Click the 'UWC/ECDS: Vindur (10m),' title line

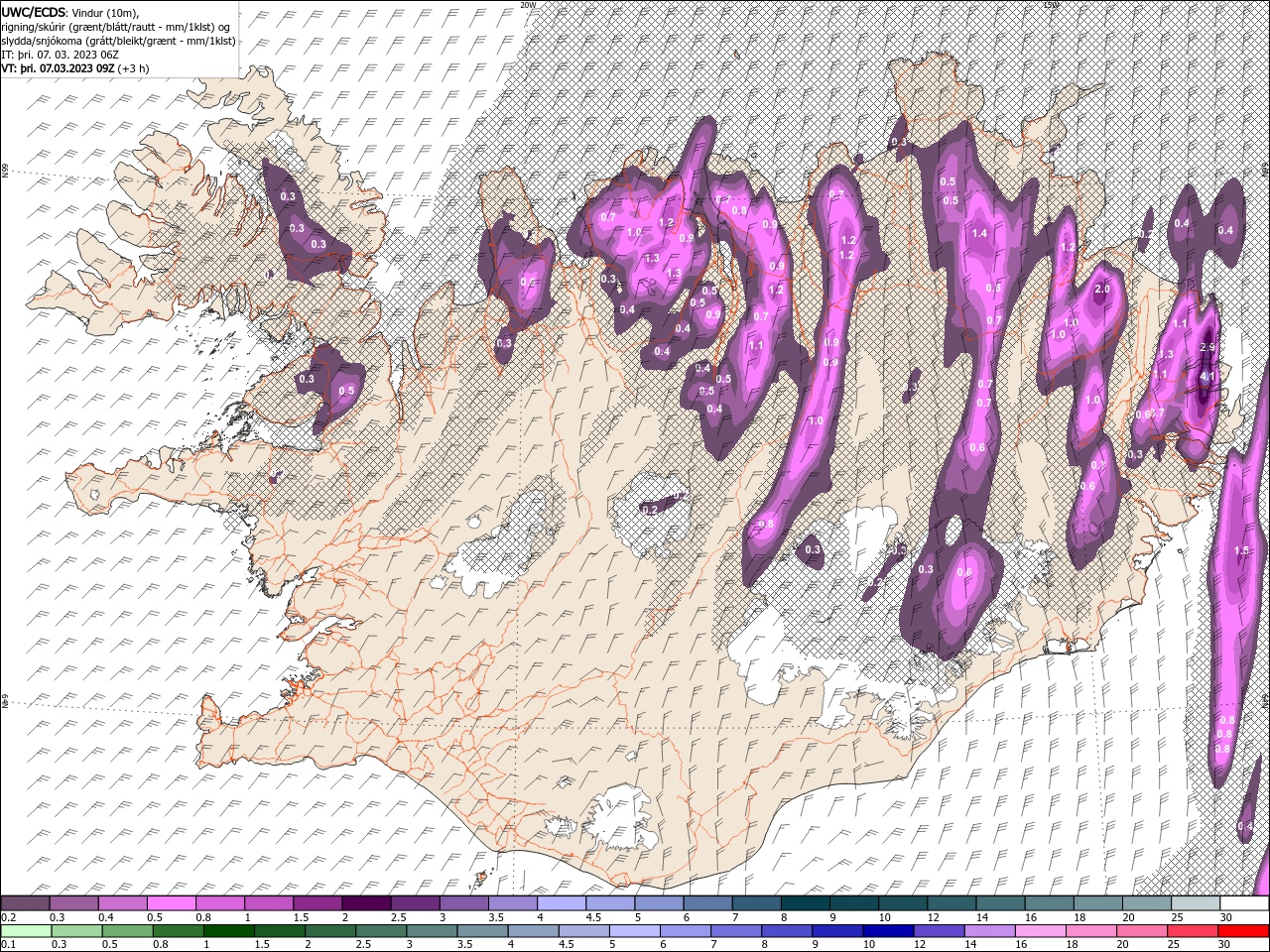[70, 12]
